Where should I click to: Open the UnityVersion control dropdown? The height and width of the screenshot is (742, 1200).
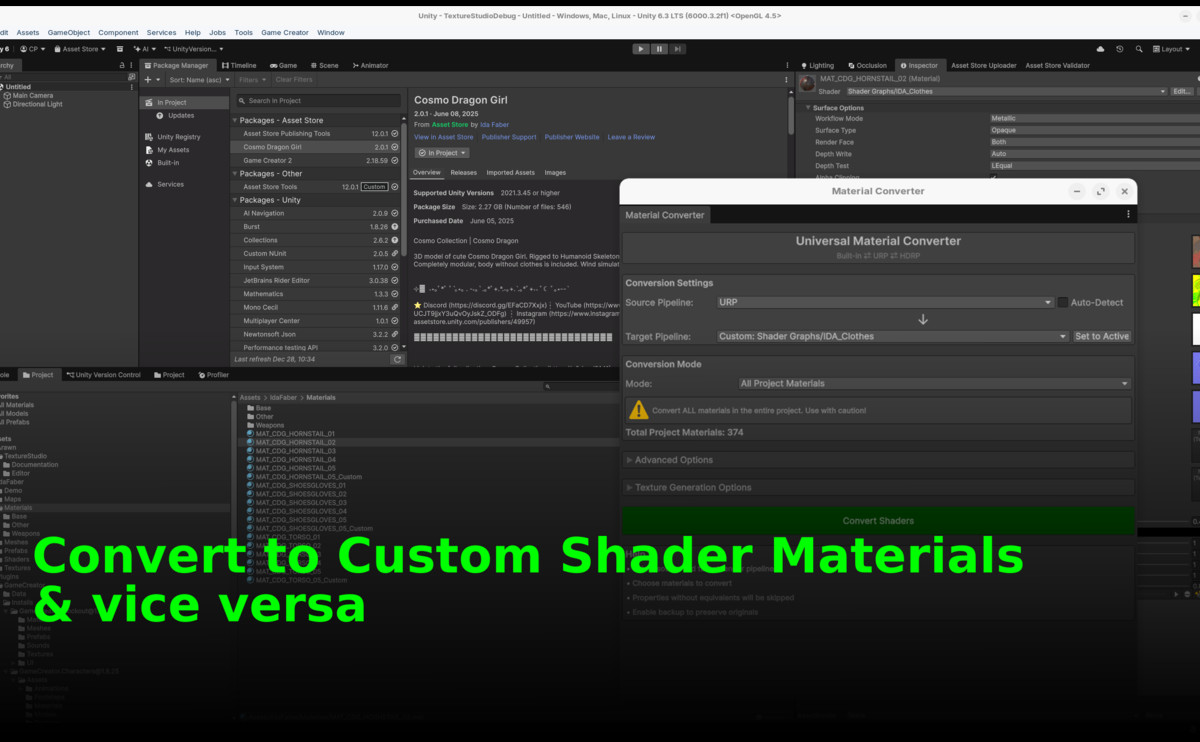(194, 48)
